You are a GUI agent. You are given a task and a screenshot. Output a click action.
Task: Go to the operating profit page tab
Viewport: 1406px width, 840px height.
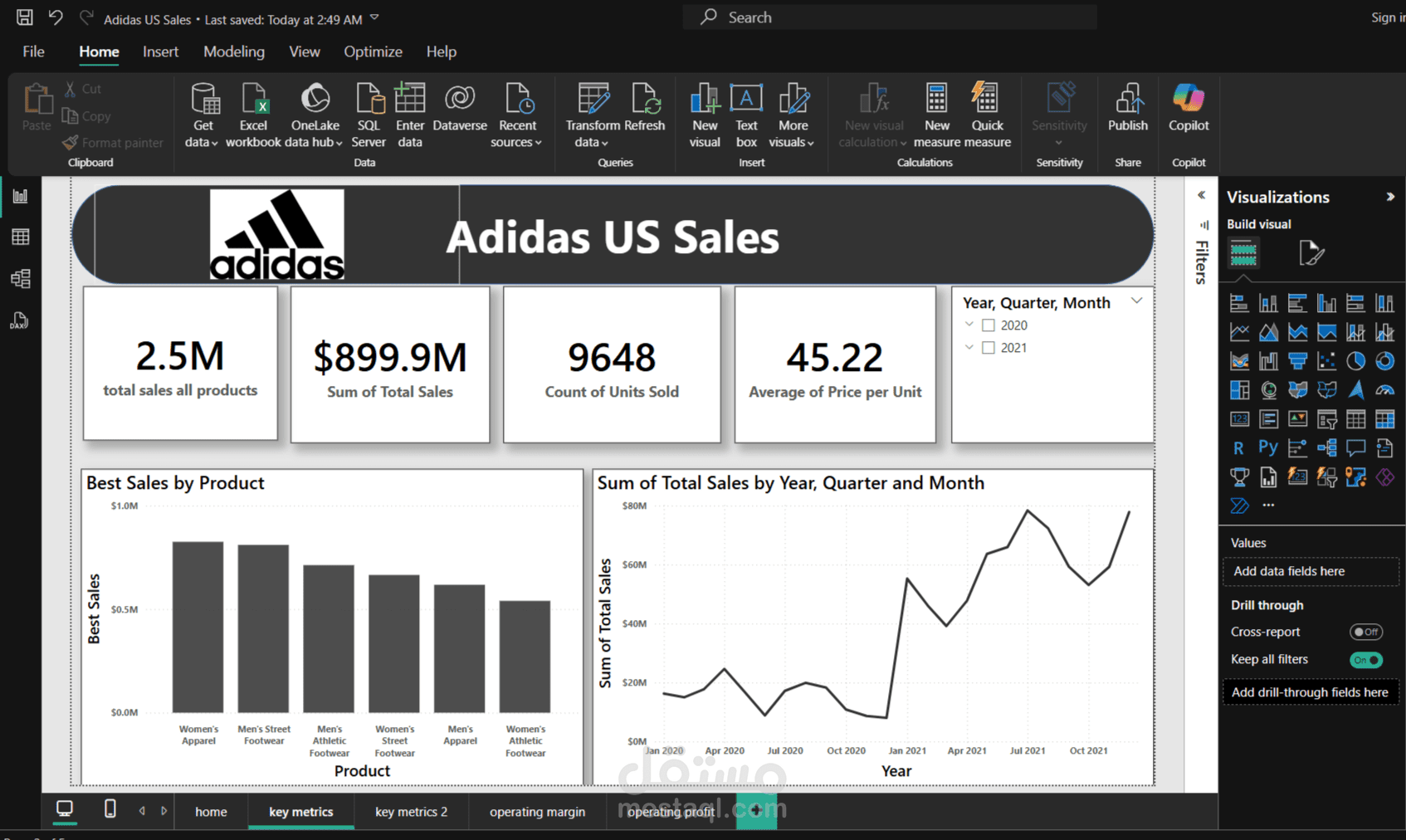671,812
